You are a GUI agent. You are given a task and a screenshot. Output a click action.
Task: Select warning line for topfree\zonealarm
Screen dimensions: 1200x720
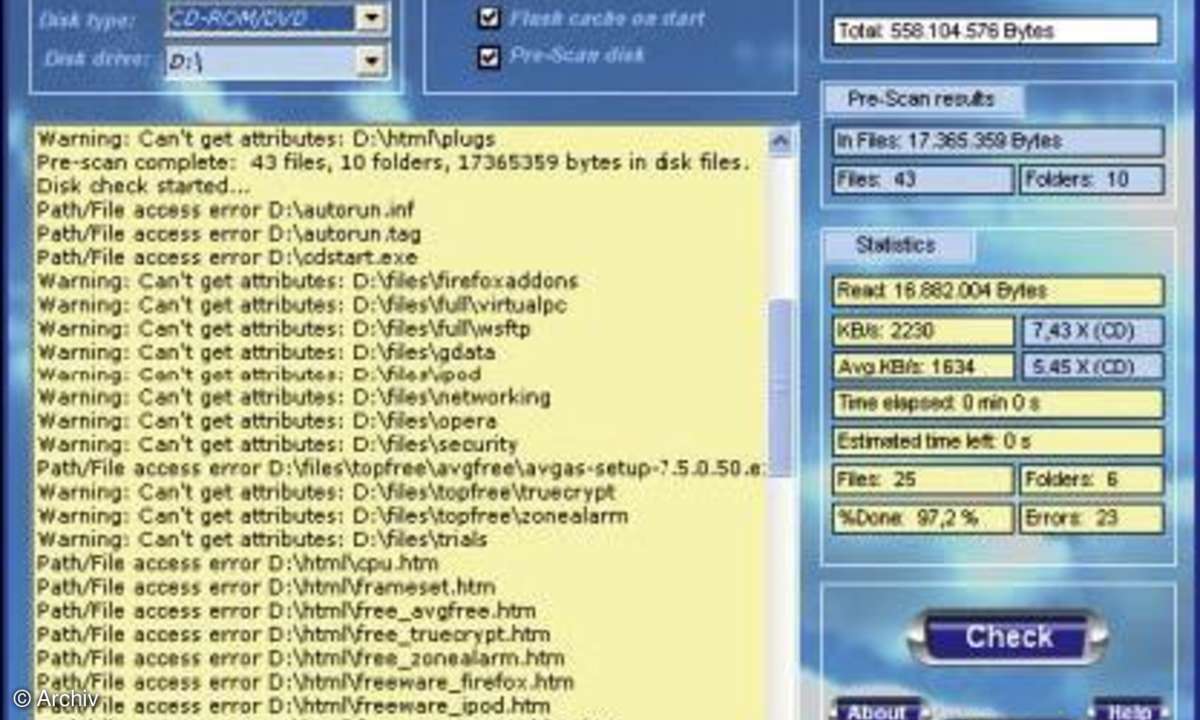click(332, 516)
